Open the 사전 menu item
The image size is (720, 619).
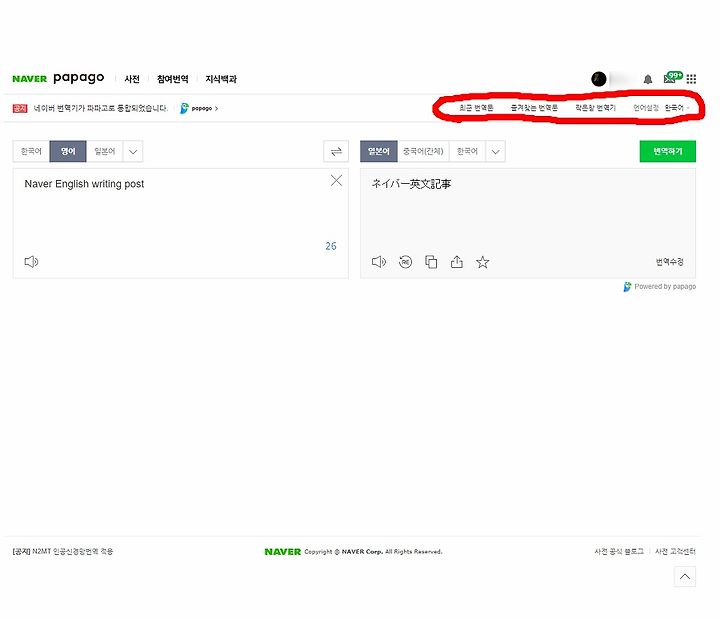tap(132, 79)
